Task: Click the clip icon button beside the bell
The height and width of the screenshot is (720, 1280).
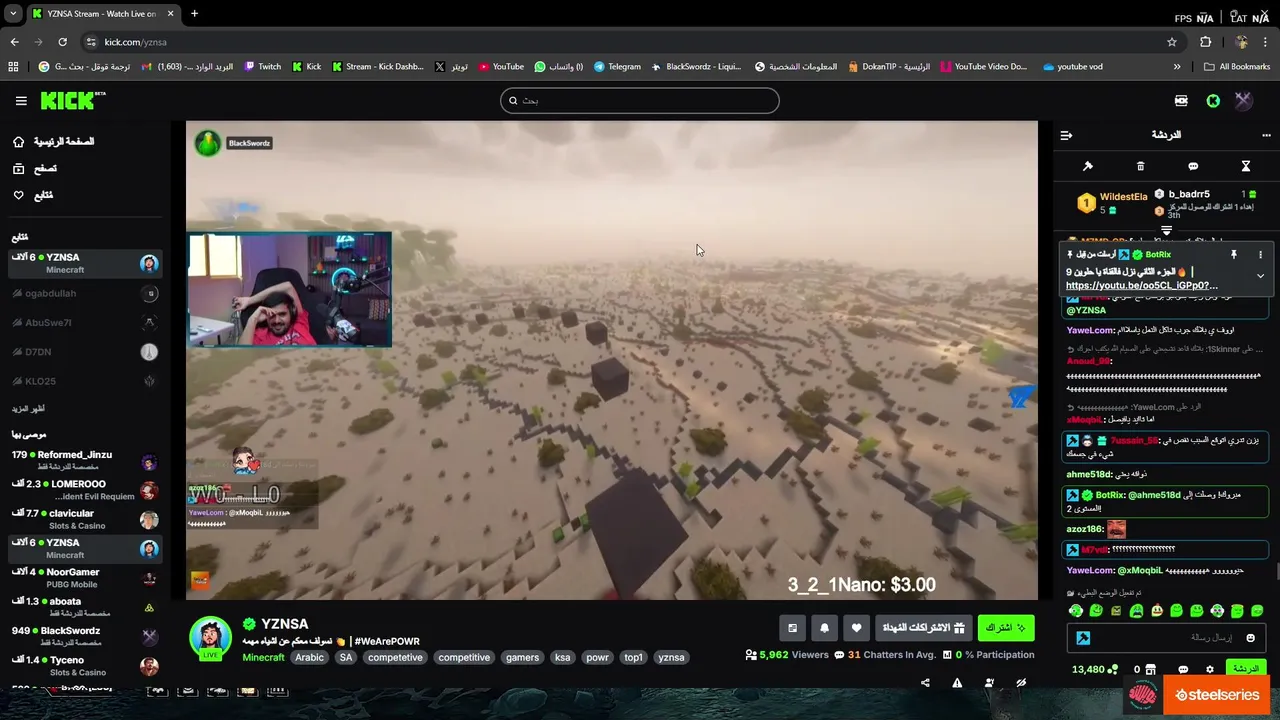Action: (x=792, y=628)
